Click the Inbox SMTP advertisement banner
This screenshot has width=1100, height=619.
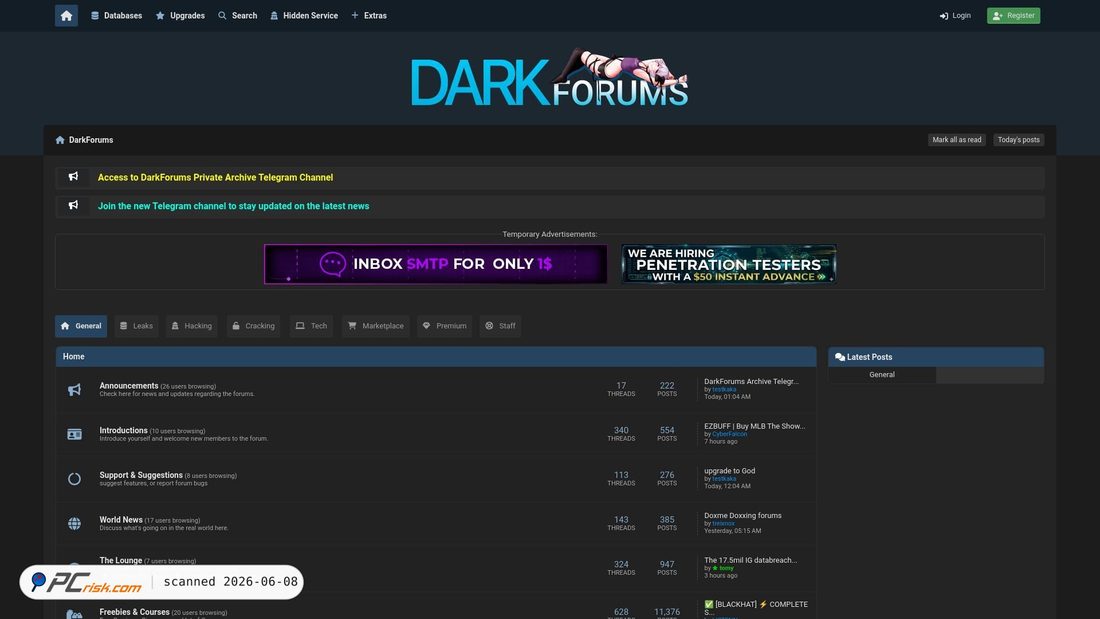tap(436, 264)
